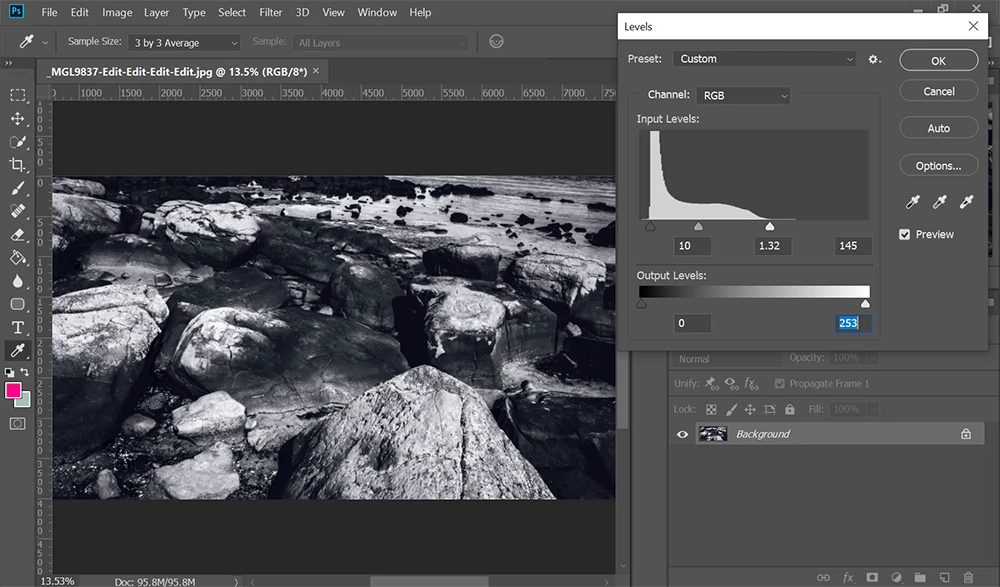Click the black point eyedropper in Levels
Screen dimensions: 1000x587
coord(912,202)
